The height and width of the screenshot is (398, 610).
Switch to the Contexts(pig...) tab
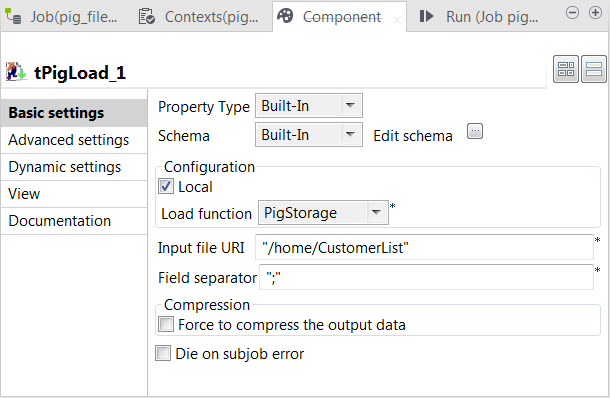point(198,16)
